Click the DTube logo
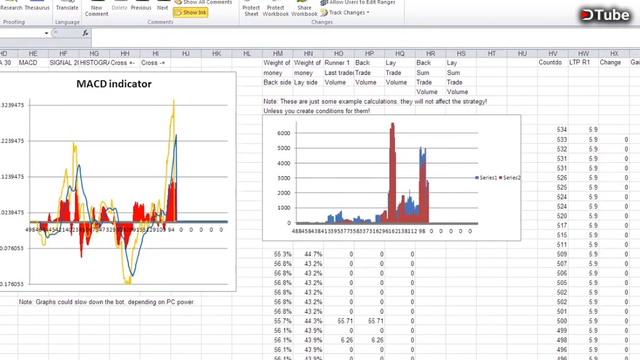 (x=605, y=15)
